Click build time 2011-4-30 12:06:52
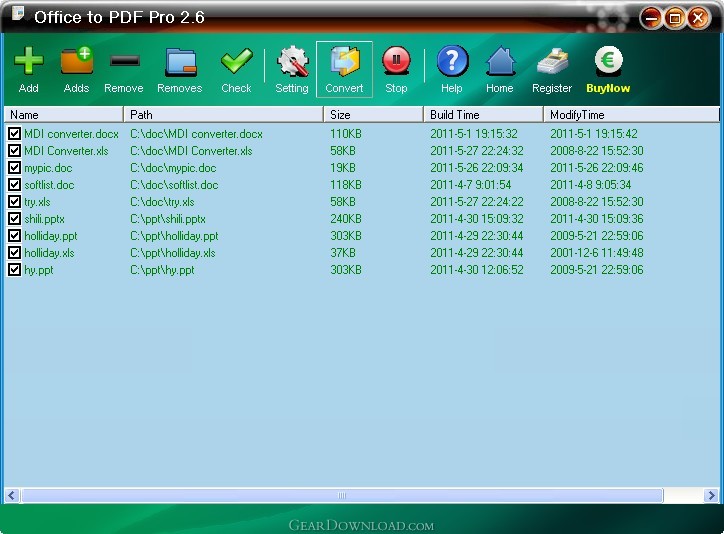724x534 pixels. tap(477, 270)
